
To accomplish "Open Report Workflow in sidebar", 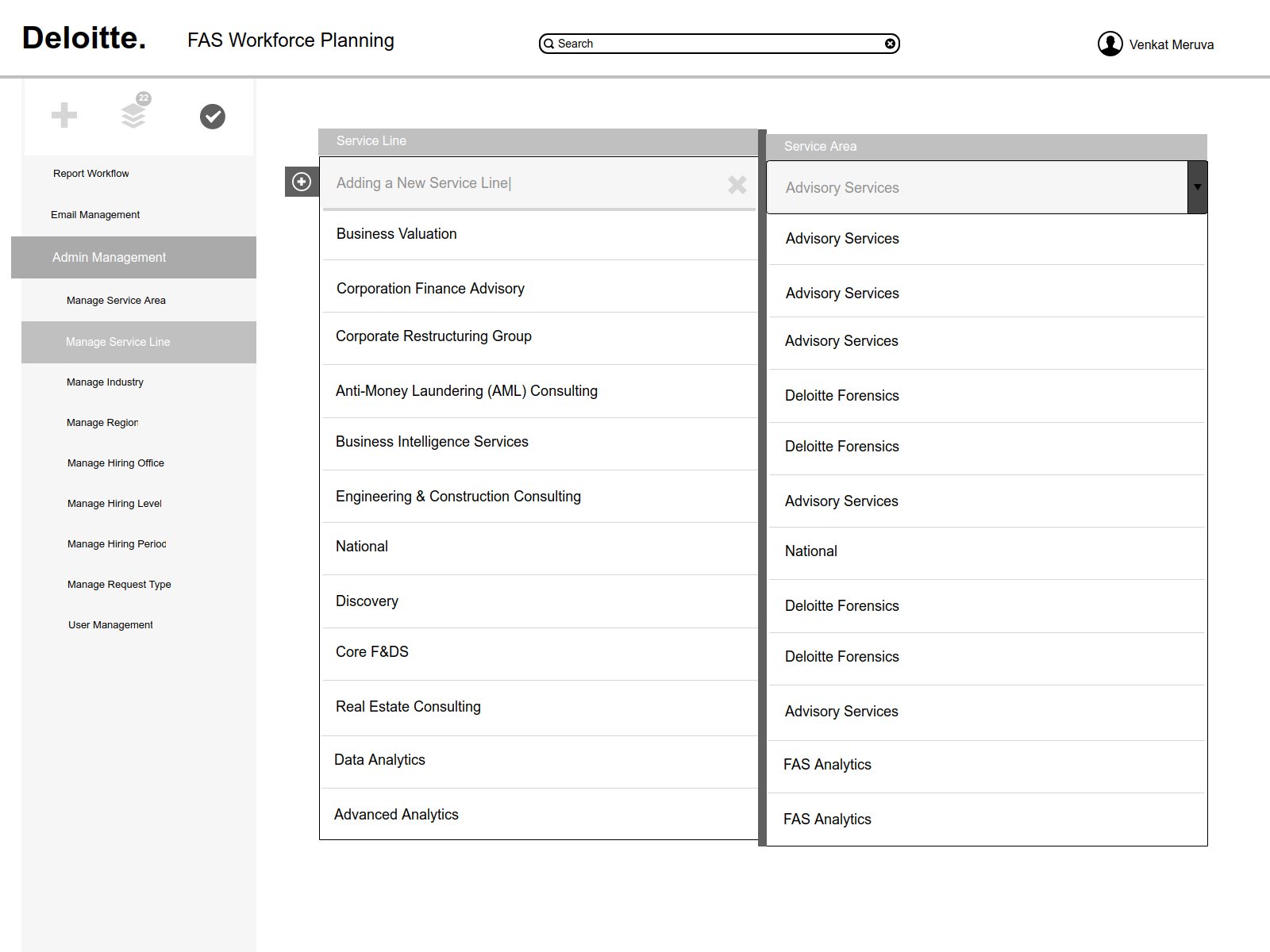I will tap(91, 174).
